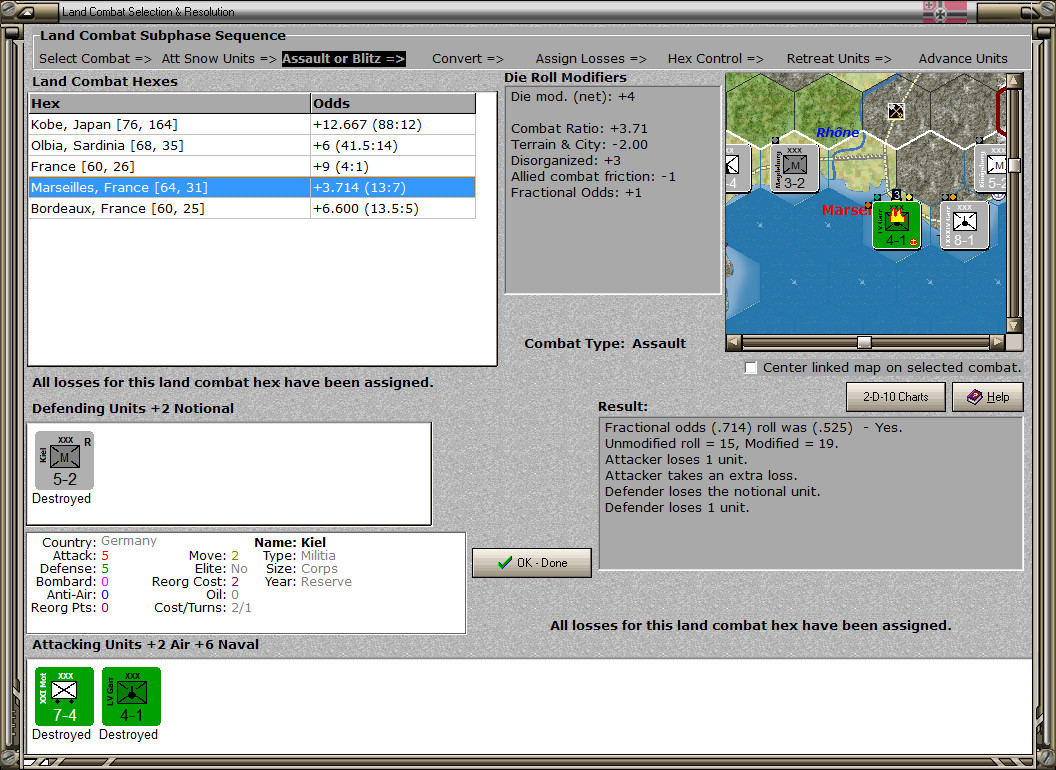1056x770 pixels.
Task: Click map scroll left arrow
Action: (x=733, y=342)
